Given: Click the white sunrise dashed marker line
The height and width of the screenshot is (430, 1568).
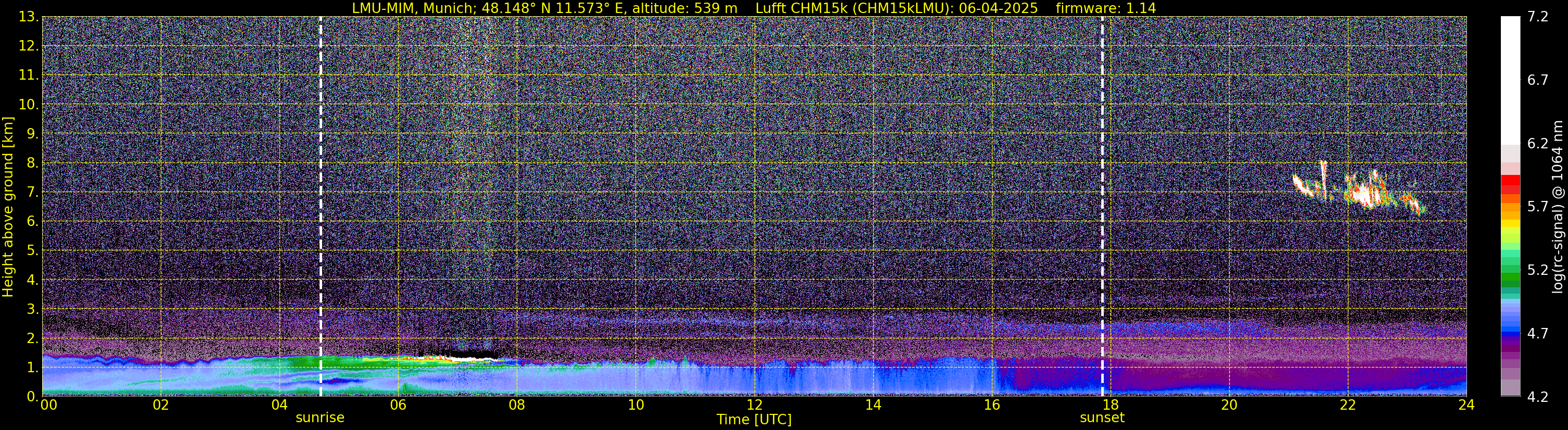Looking at the screenshot, I should 320,207.
